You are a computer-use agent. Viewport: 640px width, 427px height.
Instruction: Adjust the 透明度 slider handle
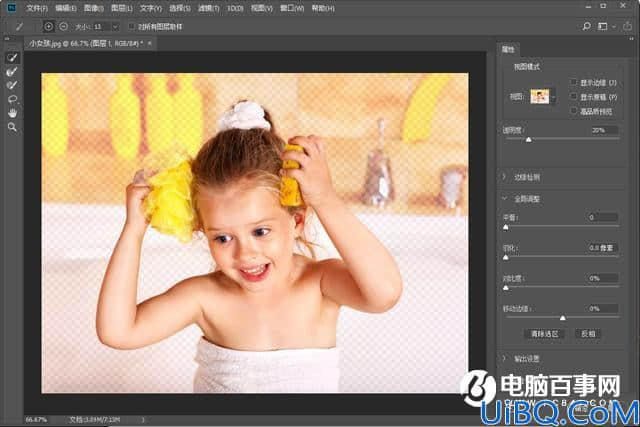(529, 140)
